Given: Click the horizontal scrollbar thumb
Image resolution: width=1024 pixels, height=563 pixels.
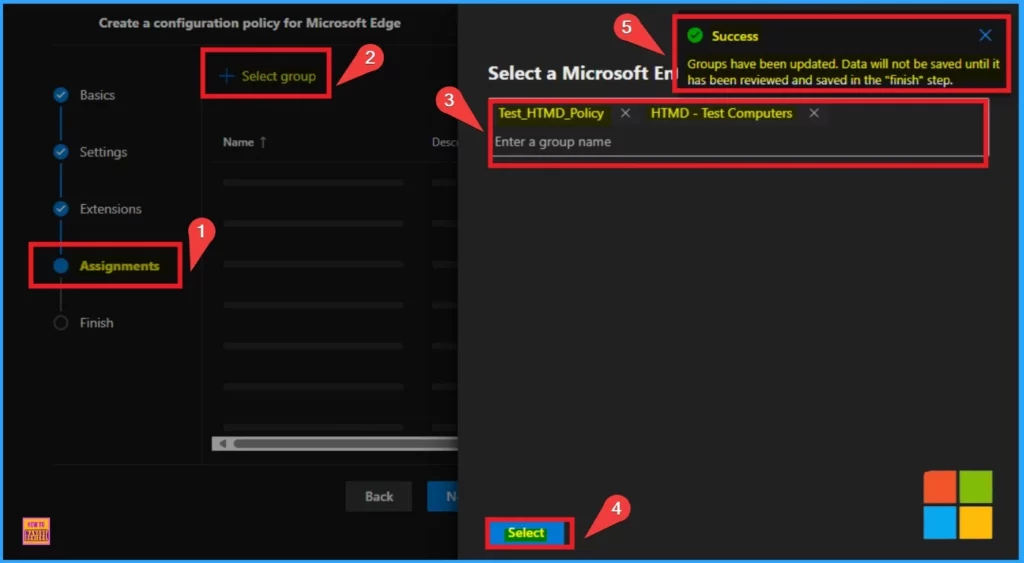Looking at the screenshot, I should (x=346, y=443).
